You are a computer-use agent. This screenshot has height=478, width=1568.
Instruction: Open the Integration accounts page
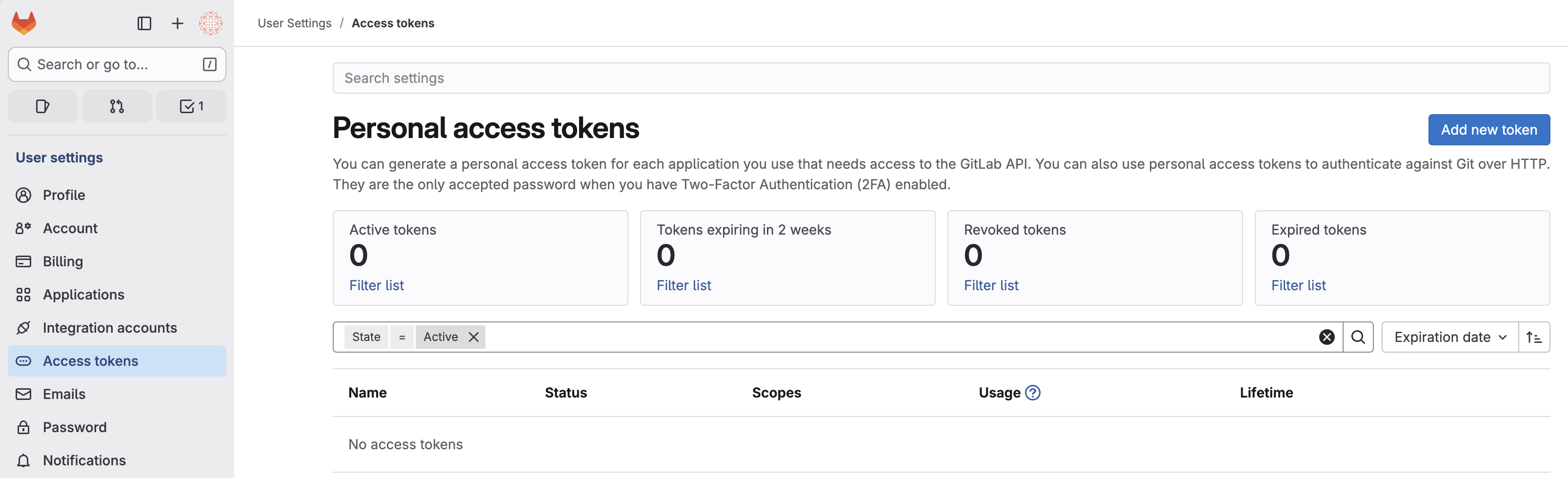tap(110, 328)
